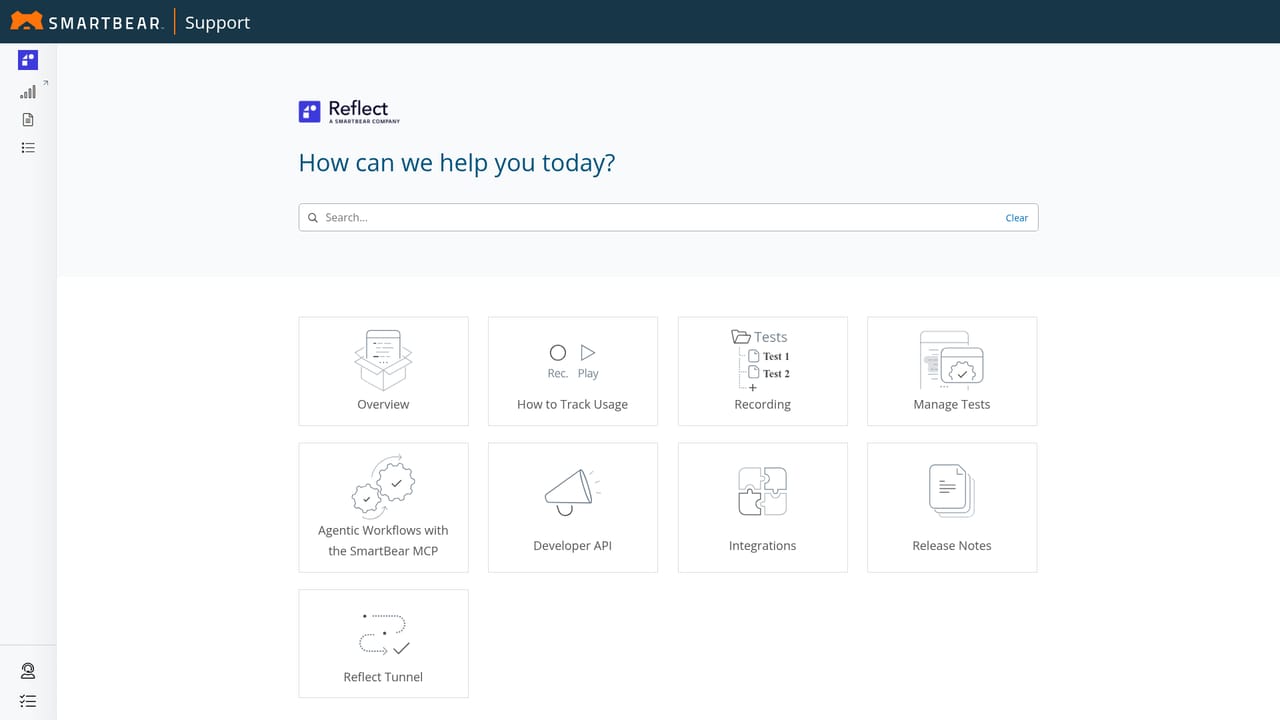Clear the search field with Clear link
This screenshot has height=720, width=1280.
1016,217
